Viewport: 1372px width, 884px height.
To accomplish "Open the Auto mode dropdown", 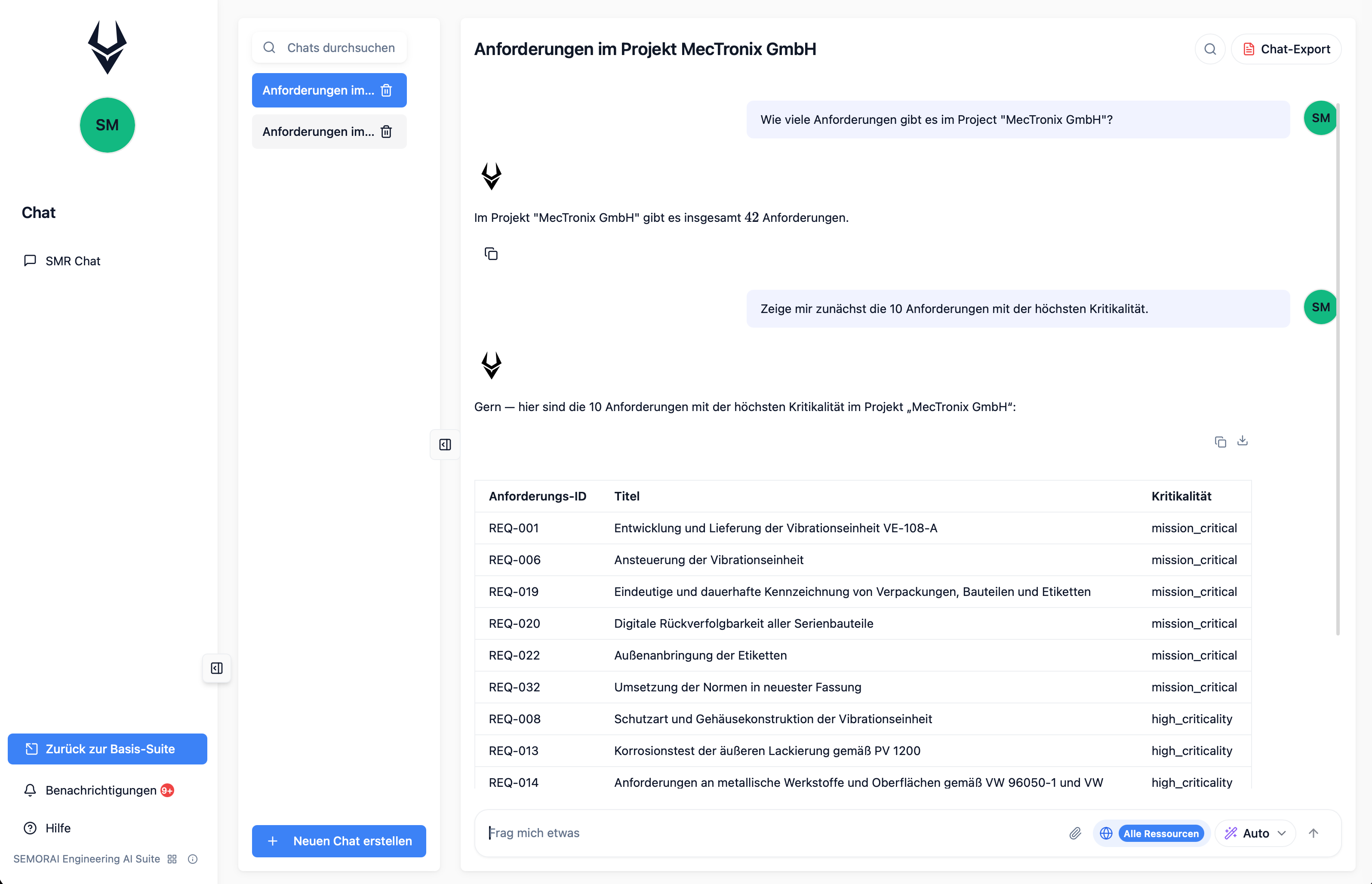I will point(1255,834).
